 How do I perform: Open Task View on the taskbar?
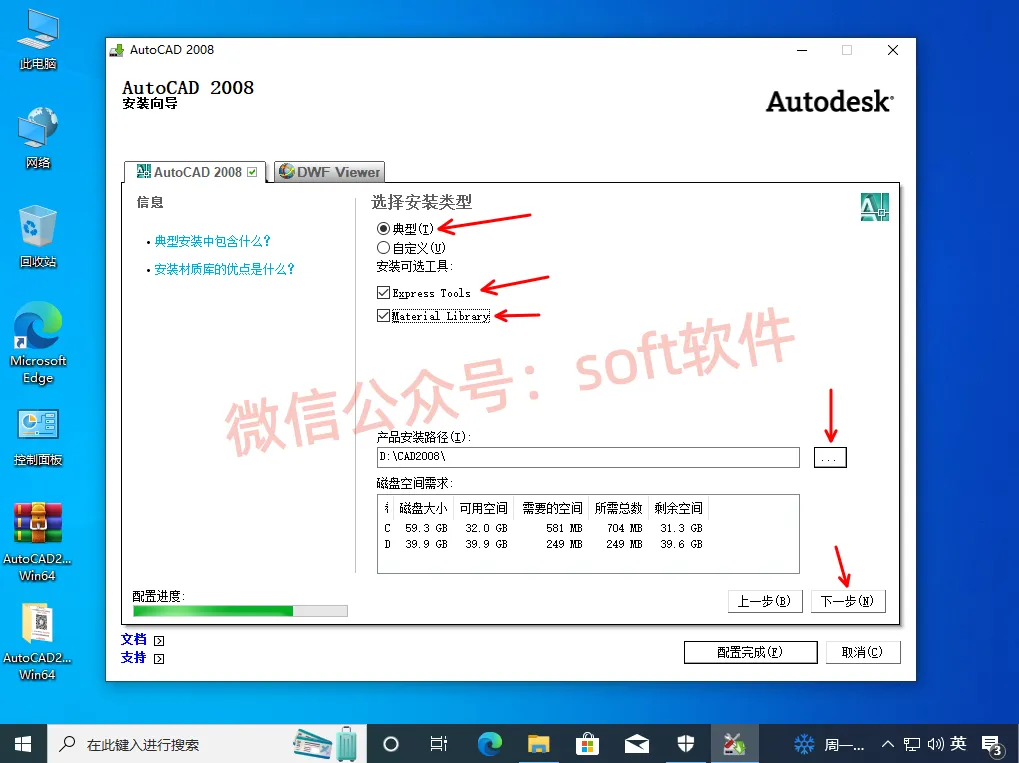(x=439, y=744)
